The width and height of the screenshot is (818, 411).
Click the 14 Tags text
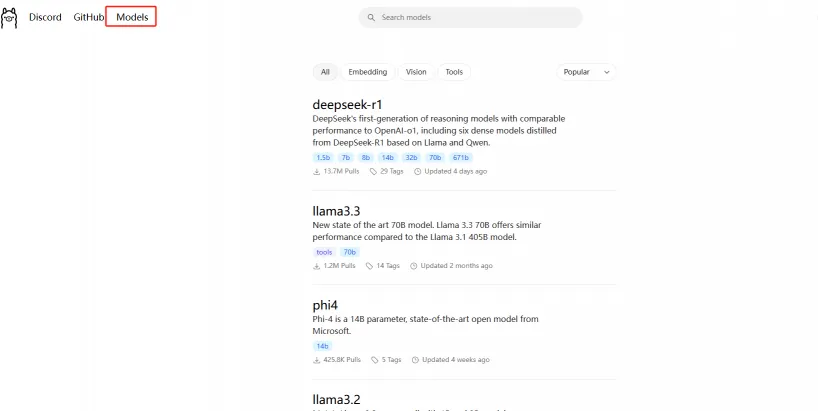[388, 265]
